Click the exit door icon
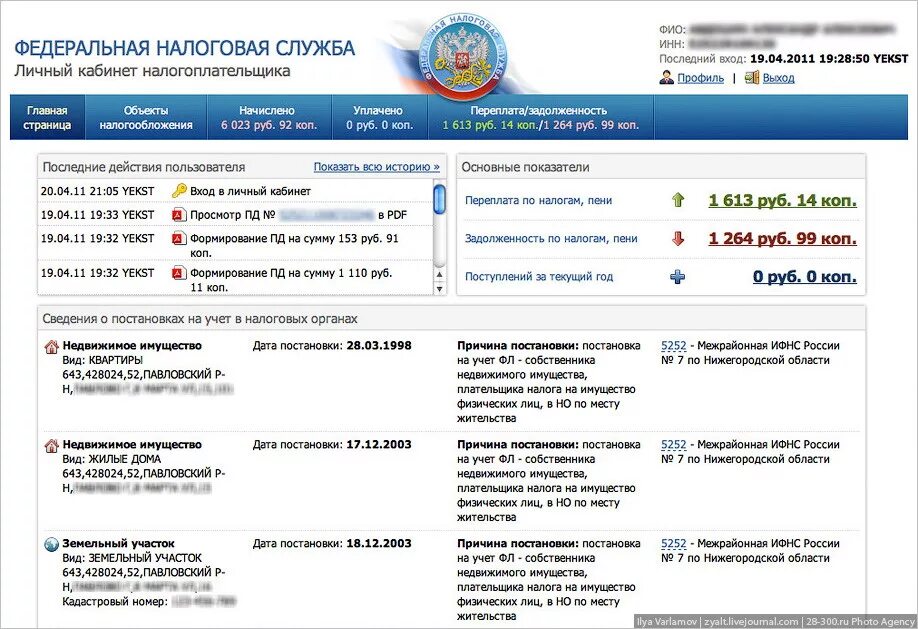 pos(752,77)
